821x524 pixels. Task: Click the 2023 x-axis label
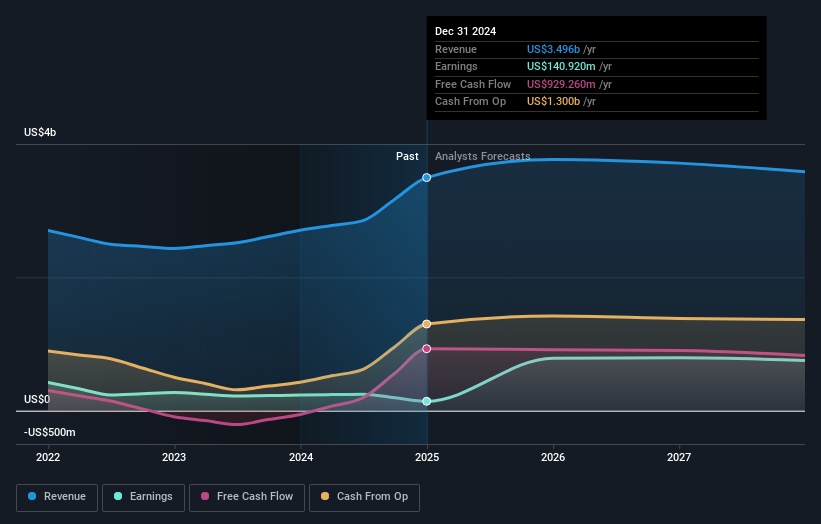174,458
